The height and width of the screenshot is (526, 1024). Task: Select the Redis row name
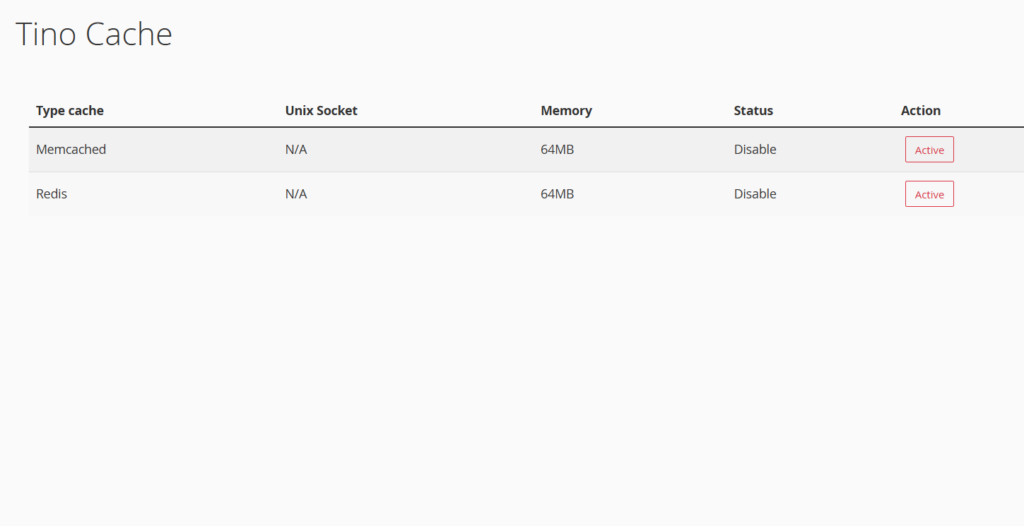click(x=52, y=194)
